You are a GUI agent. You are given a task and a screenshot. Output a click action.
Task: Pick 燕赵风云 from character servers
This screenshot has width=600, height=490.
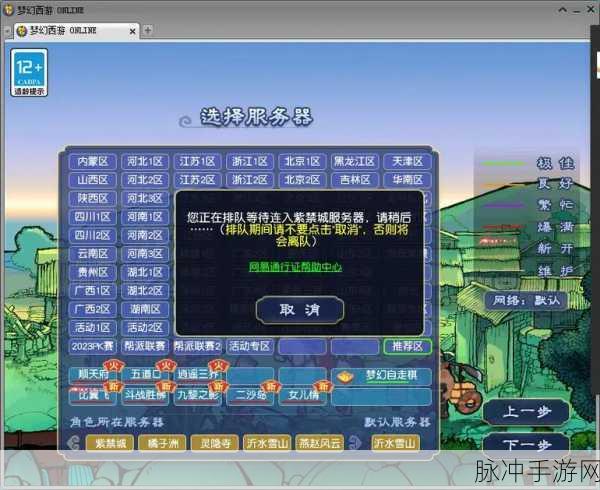[320, 443]
